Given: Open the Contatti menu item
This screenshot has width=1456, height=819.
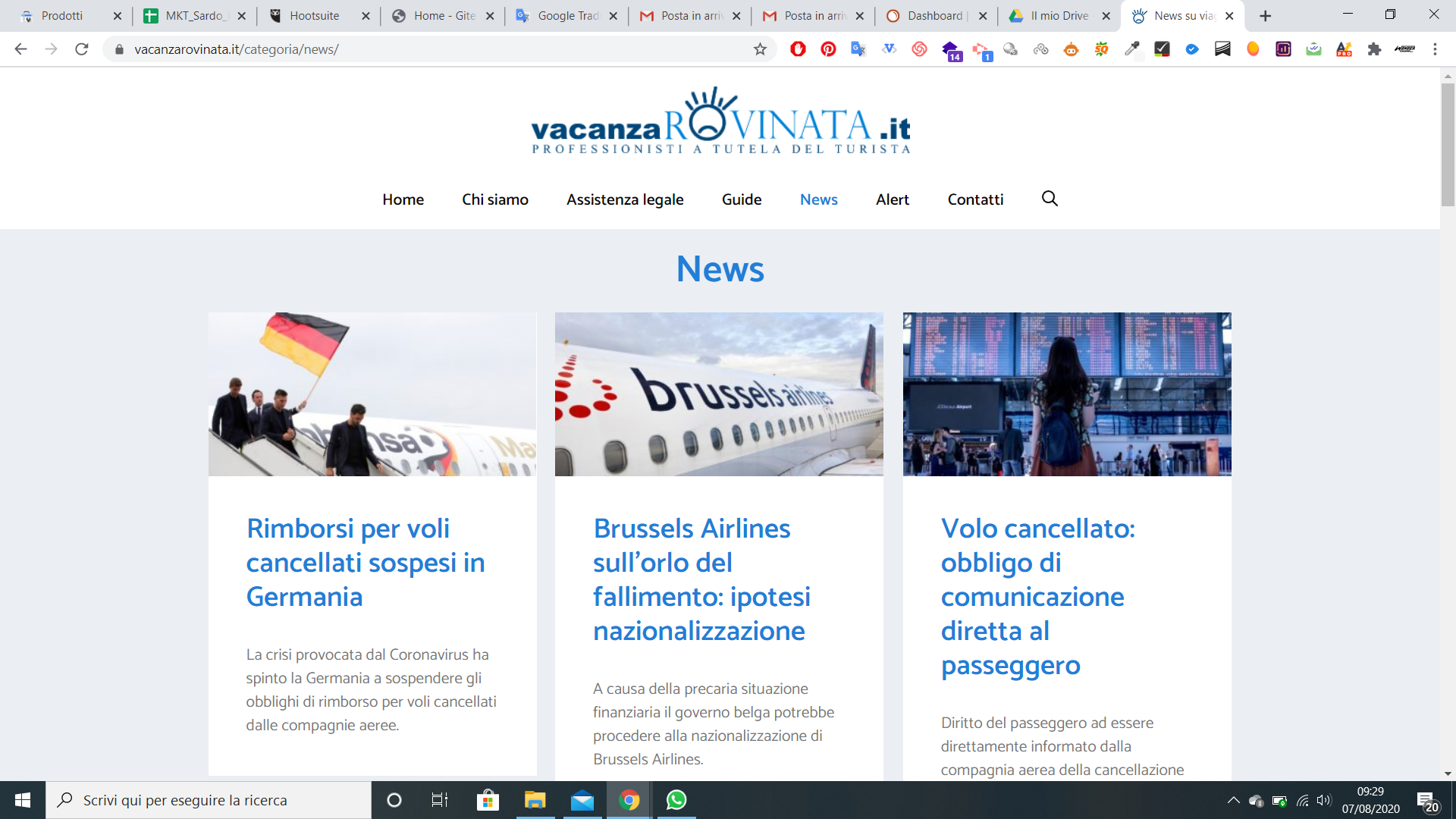Looking at the screenshot, I should (x=975, y=199).
